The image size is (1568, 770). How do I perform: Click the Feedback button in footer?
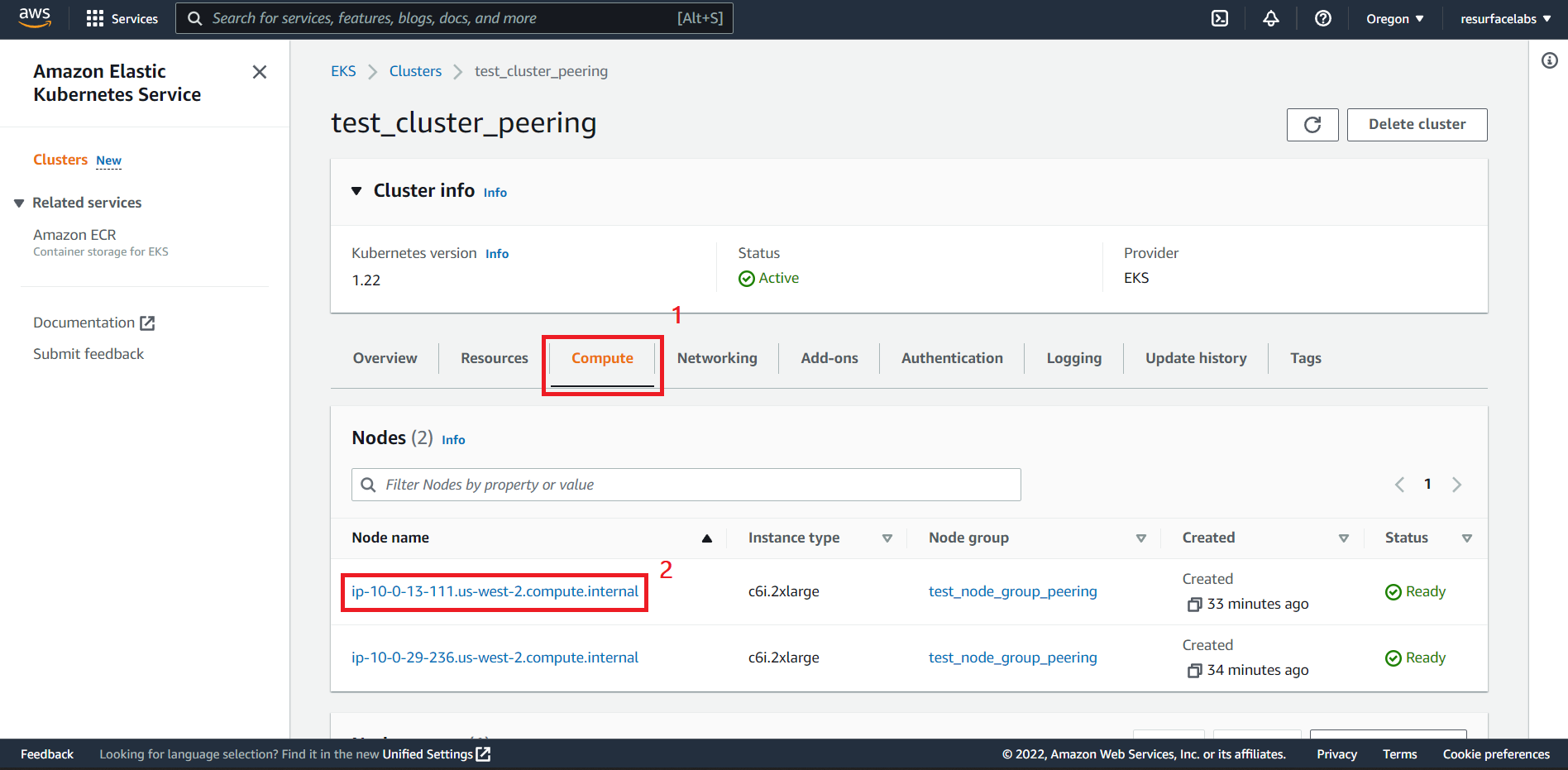pos(47,754)
